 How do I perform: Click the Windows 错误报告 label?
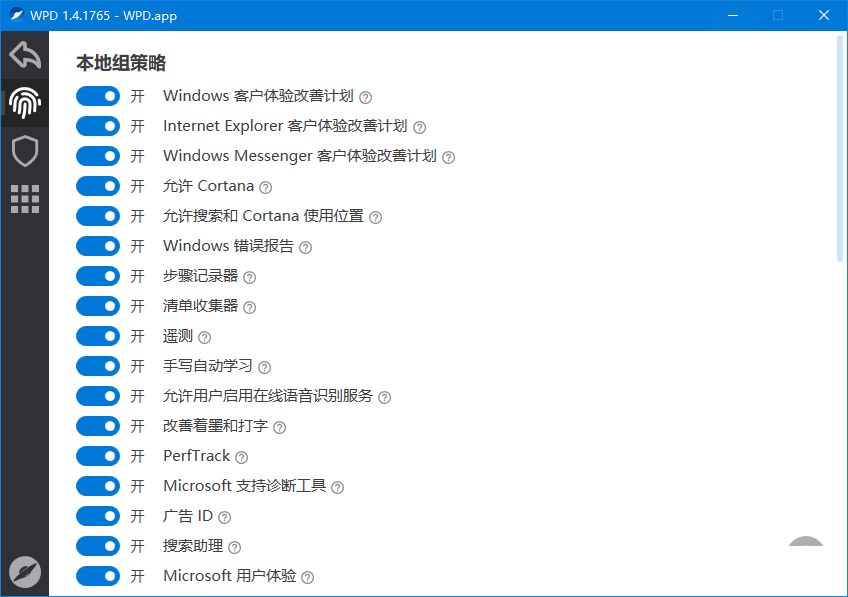[228, 246]
